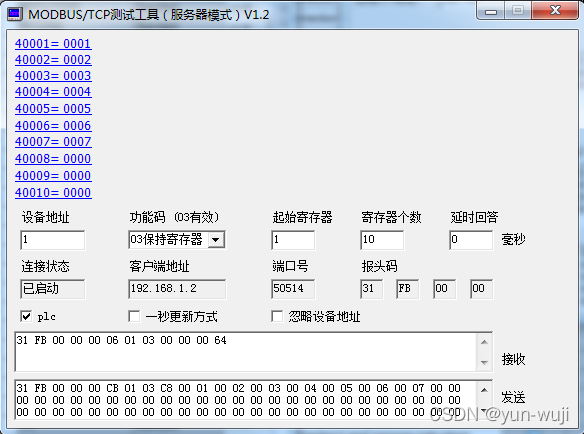Open register link 40001= 0001
584x434 pixels.
click(53, 44)
